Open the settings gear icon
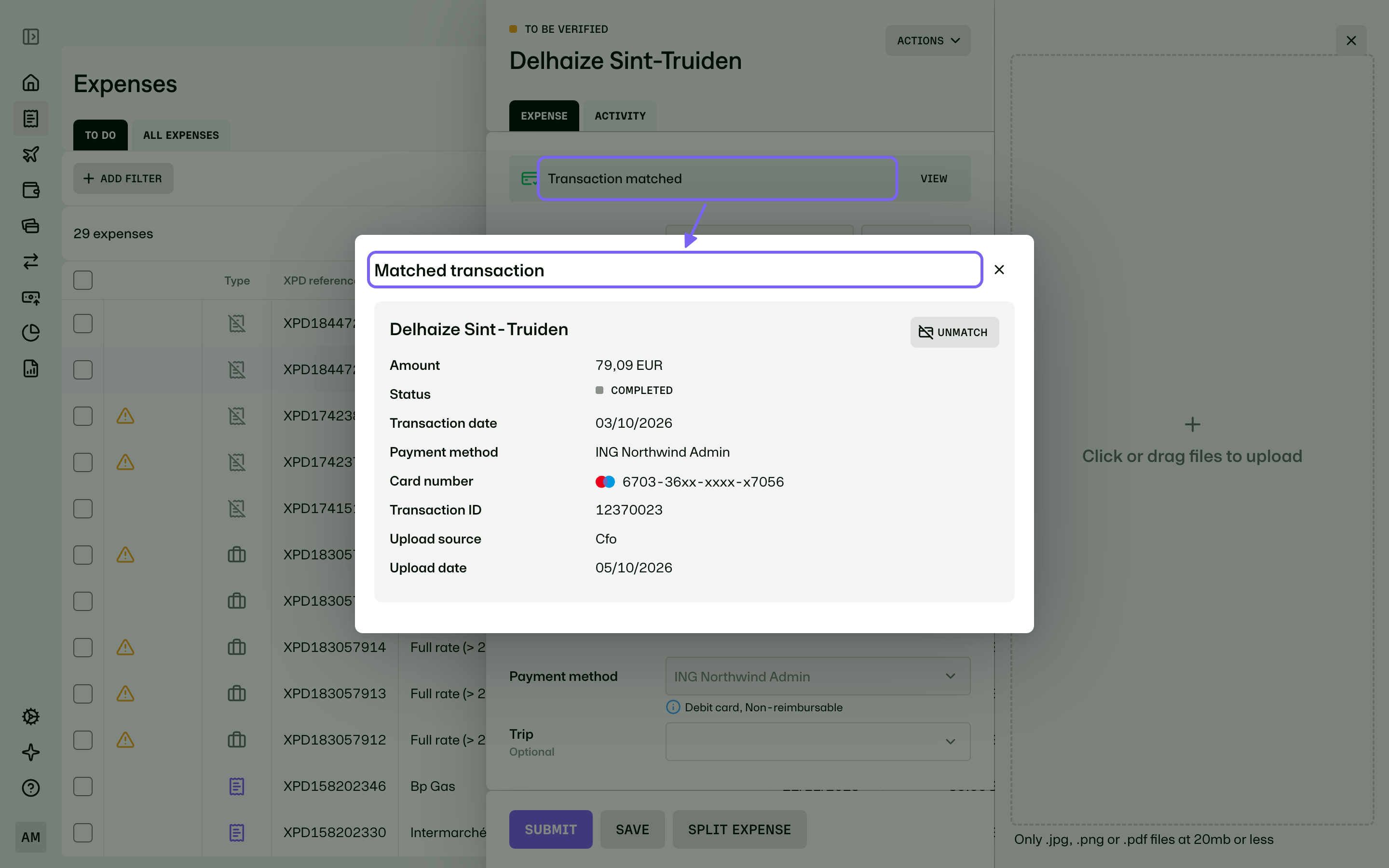This screenshot has width=1389, height=868. pos(30,717)
